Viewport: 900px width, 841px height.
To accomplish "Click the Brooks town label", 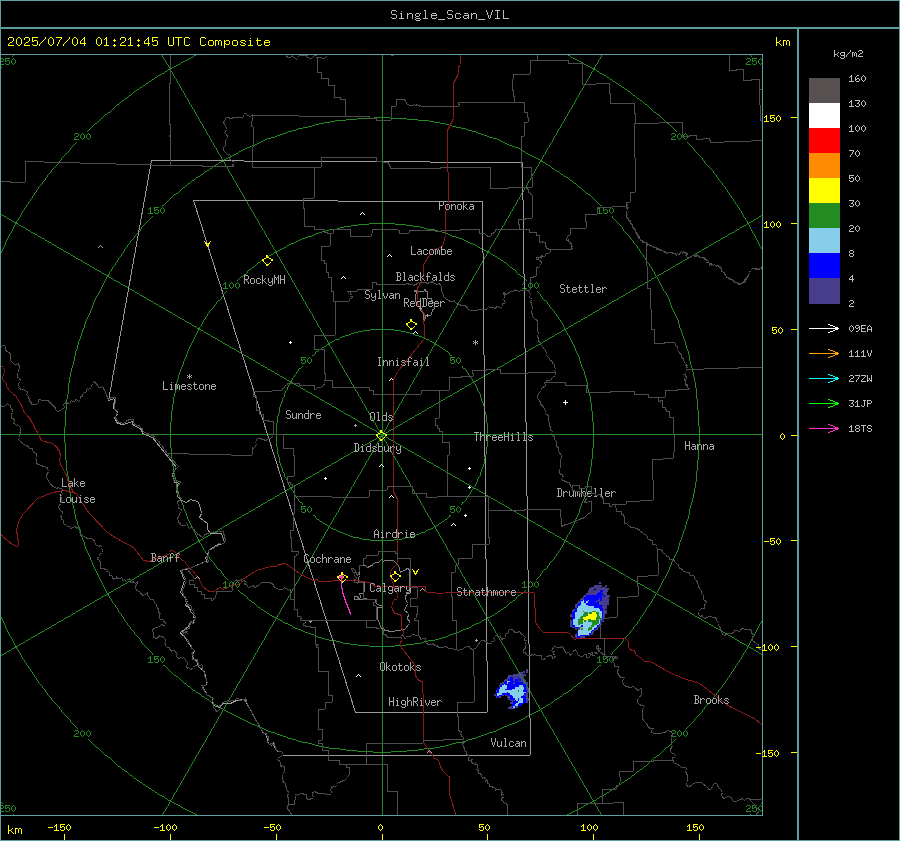I will tap(711, 700).
